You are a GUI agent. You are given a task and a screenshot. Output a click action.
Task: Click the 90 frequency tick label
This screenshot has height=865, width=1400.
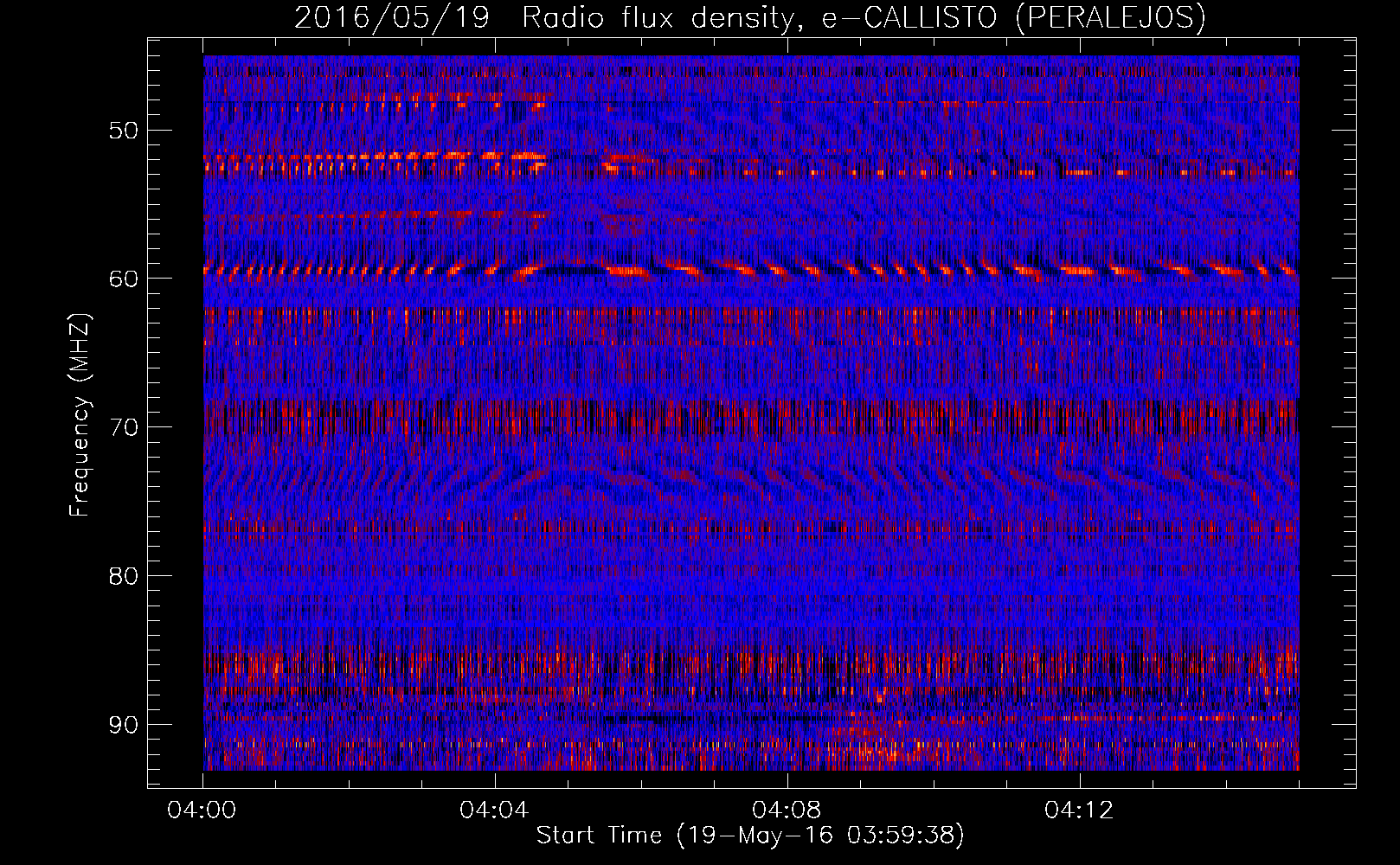pyautogui.click(x=123, y=724)
